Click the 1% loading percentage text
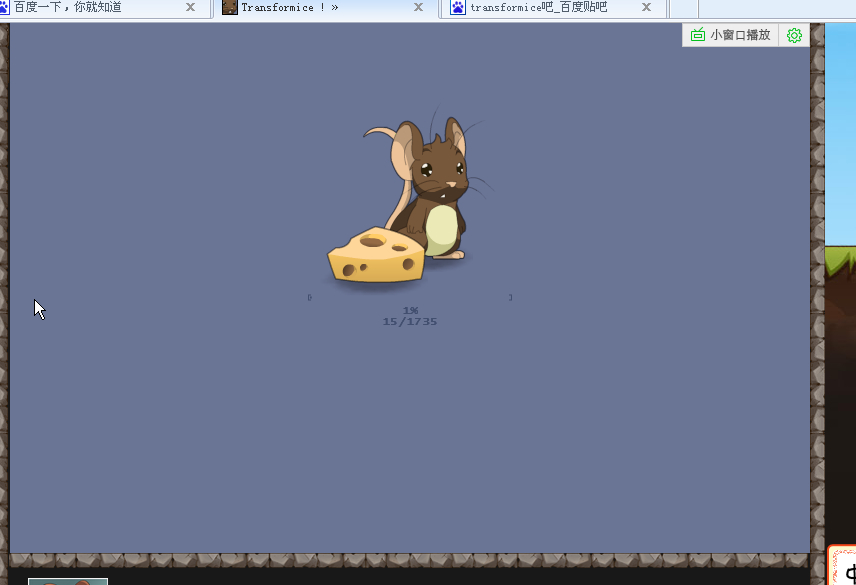Image resolution: width=856 pixels, height=585 pixels. tap(410, 310)
